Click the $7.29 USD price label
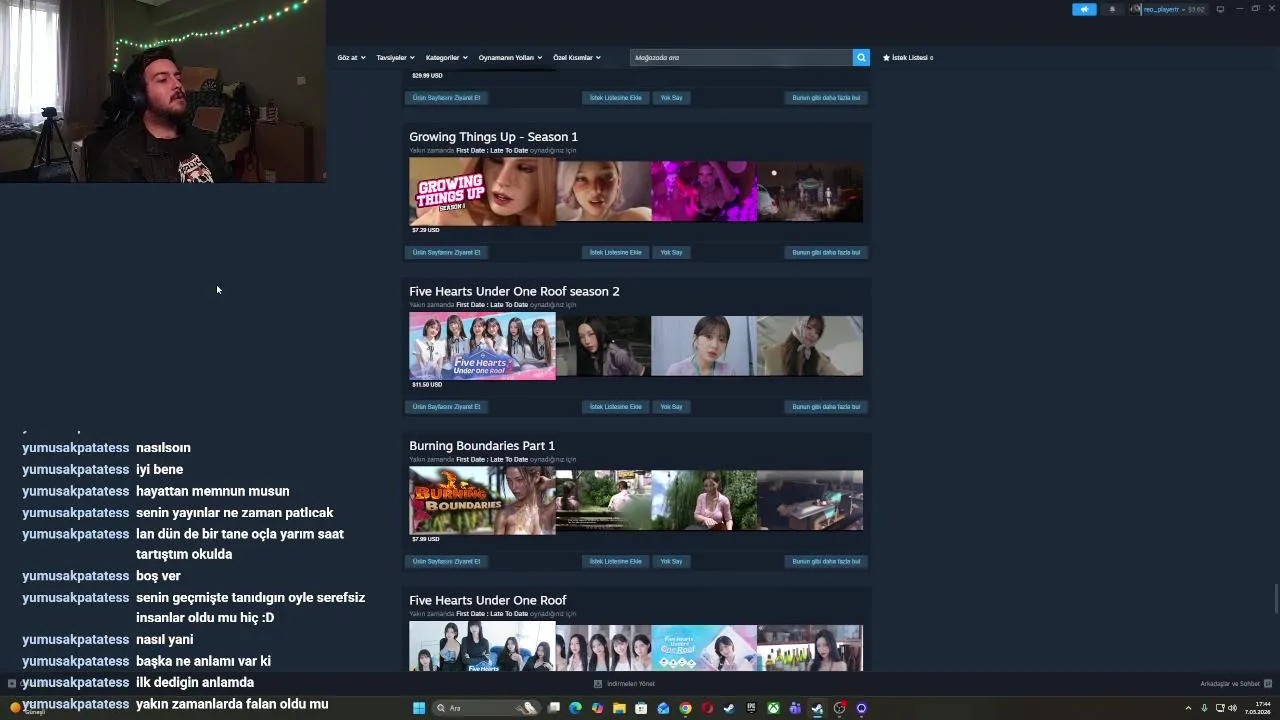1280x720 pixels. [x=426, y=230]
